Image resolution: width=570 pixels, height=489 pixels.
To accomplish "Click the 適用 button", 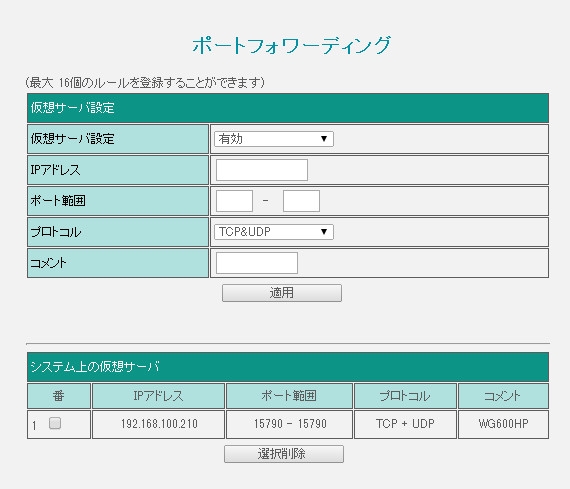I will pyautogui.click(x=282, y=293).
